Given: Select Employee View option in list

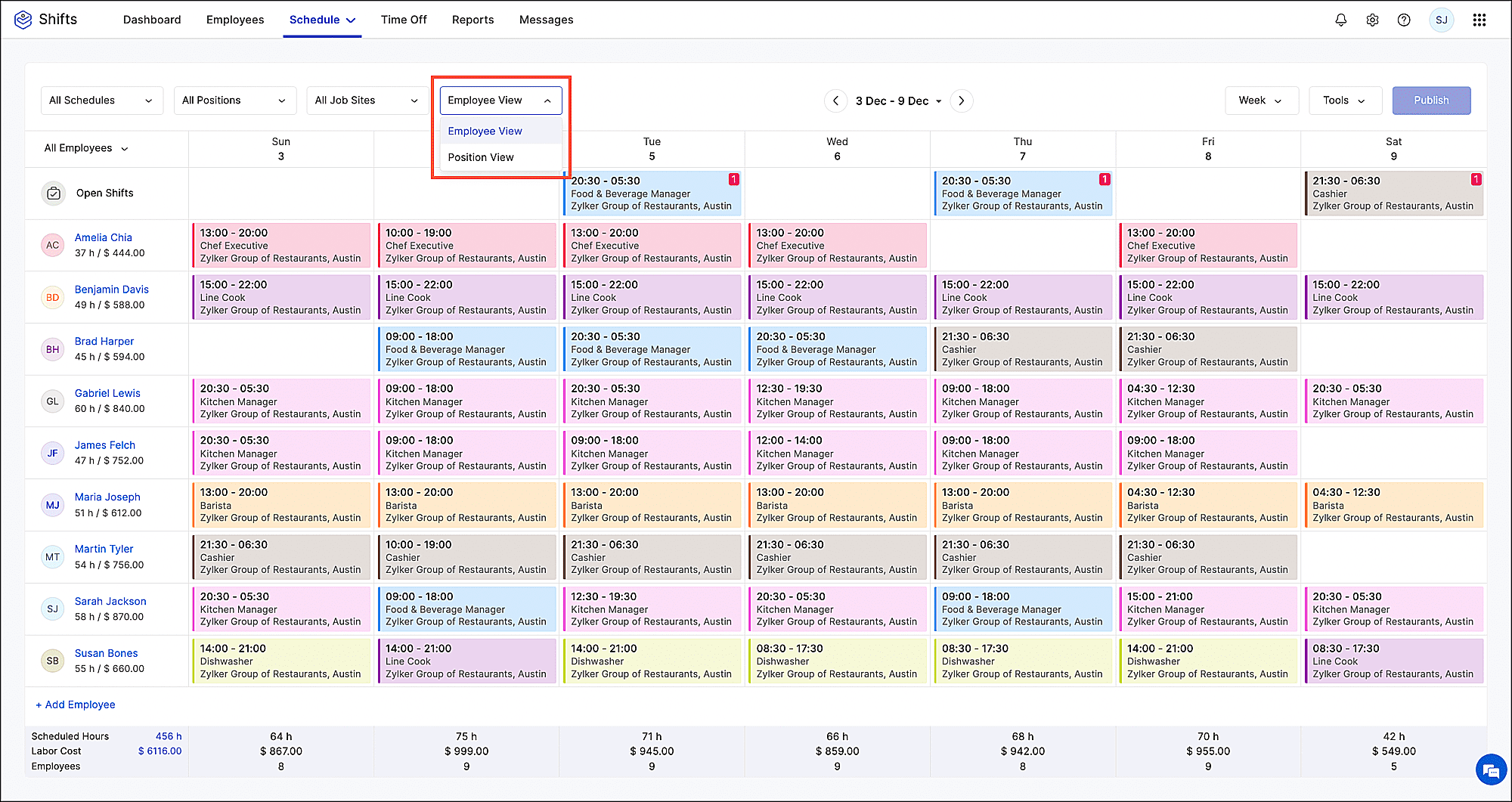Looking at the screenshot, I should pos(500,131).
